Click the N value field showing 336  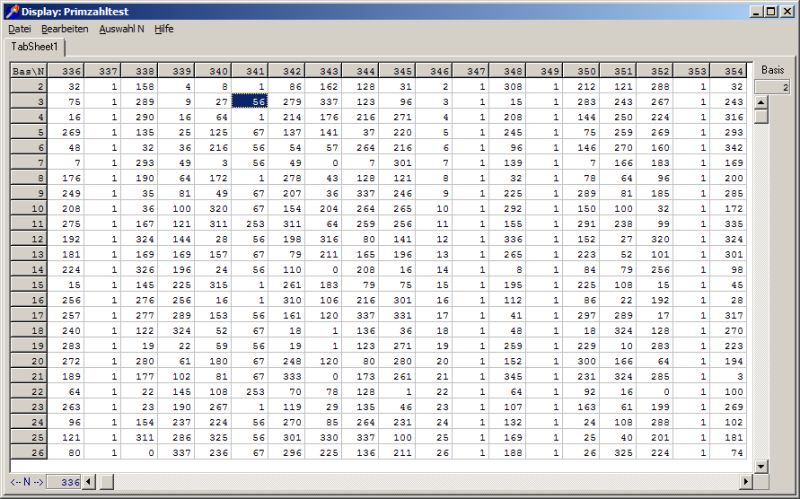(64, 482)
